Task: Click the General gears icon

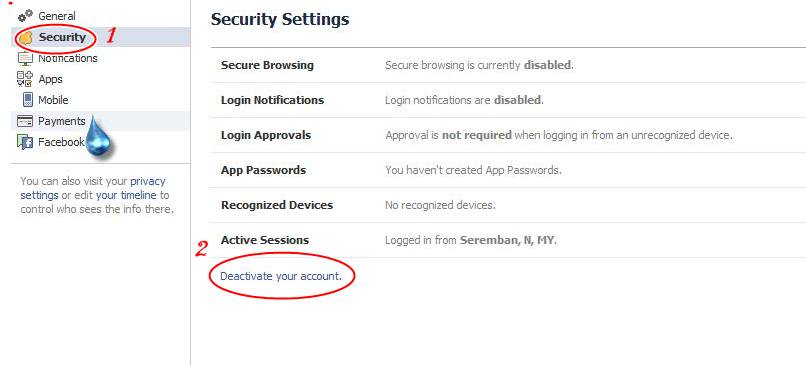Action: (25, 16)
